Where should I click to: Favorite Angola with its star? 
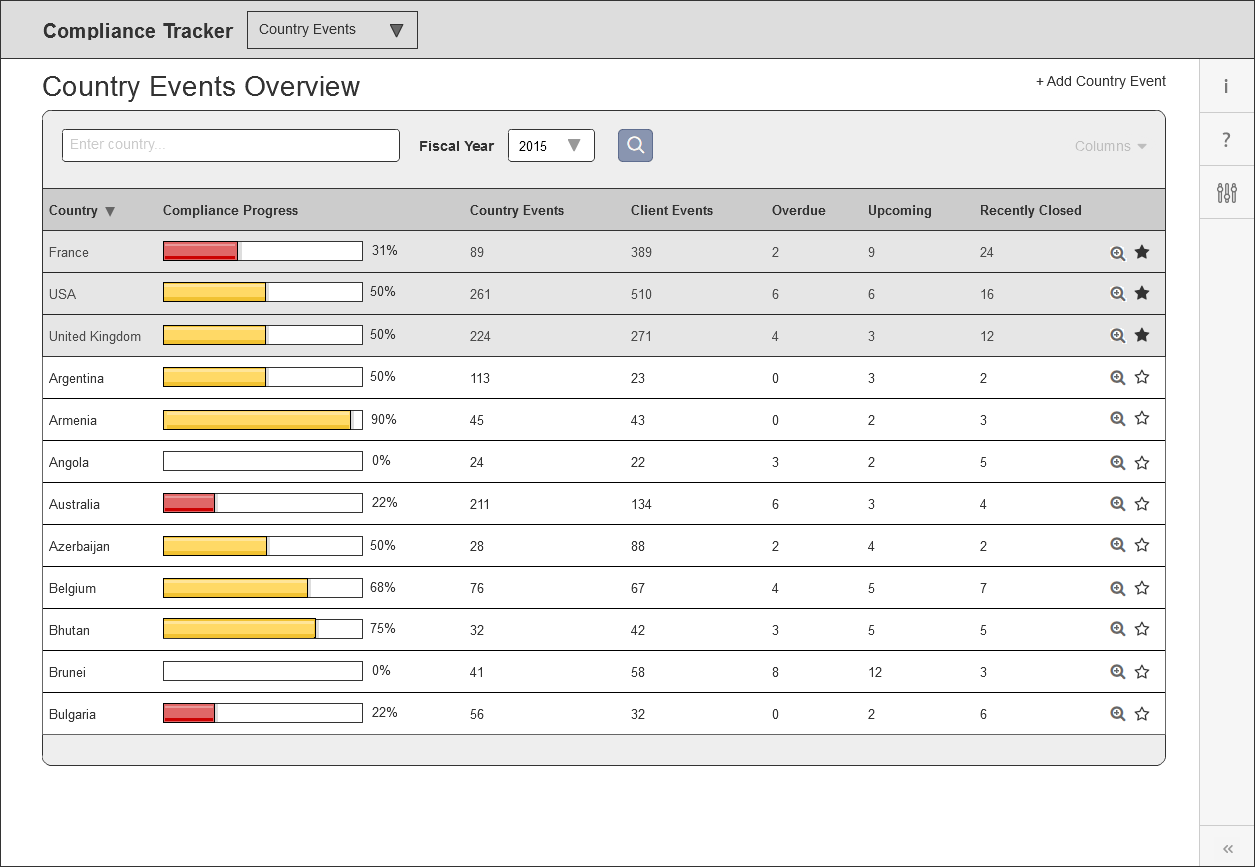[1142, 463]
